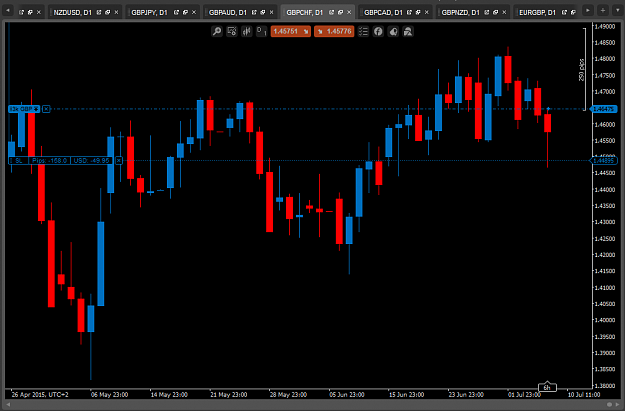Click the horizontal scrollbar right arrow
The image size is (625, 411).
(x=618, y=404)
